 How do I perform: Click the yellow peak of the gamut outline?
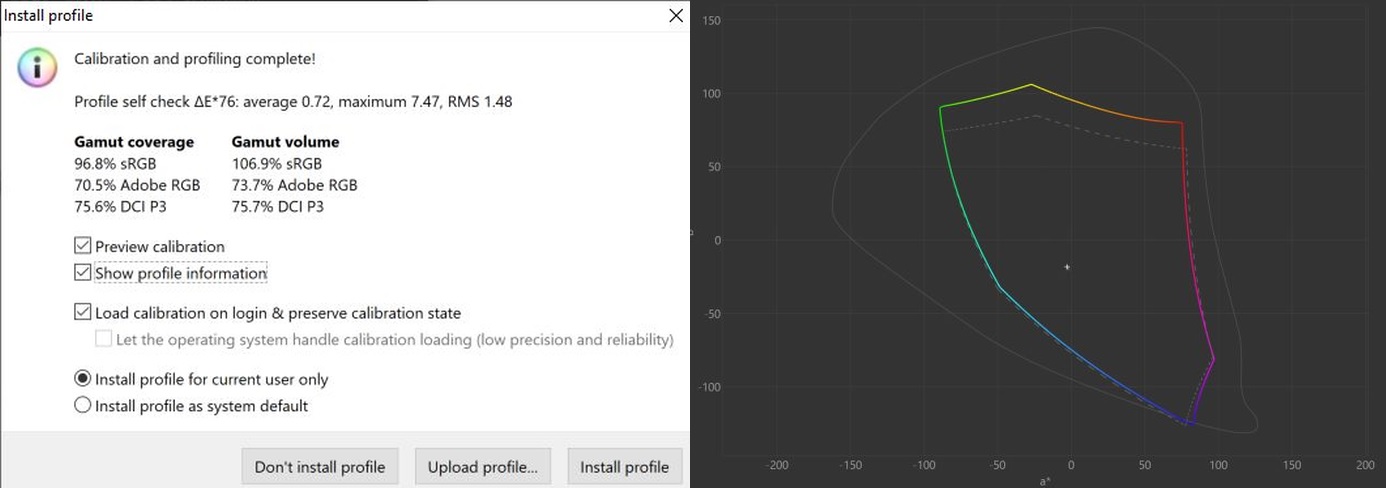click(1032, 85)
